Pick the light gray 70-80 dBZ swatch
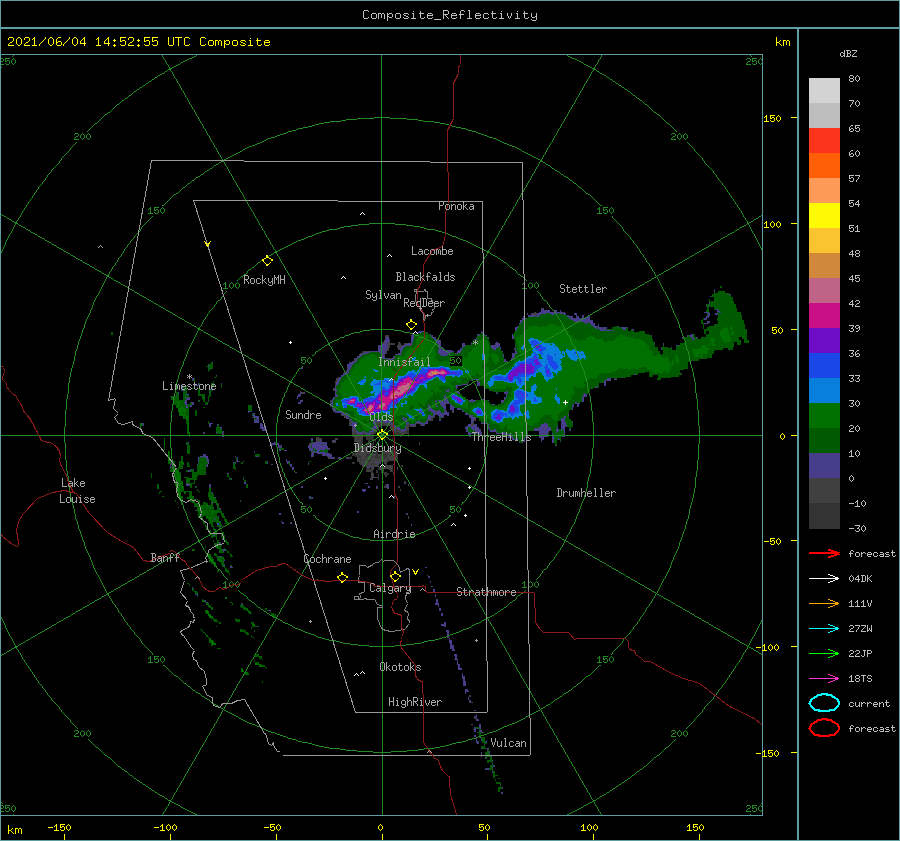 (824, 91)
